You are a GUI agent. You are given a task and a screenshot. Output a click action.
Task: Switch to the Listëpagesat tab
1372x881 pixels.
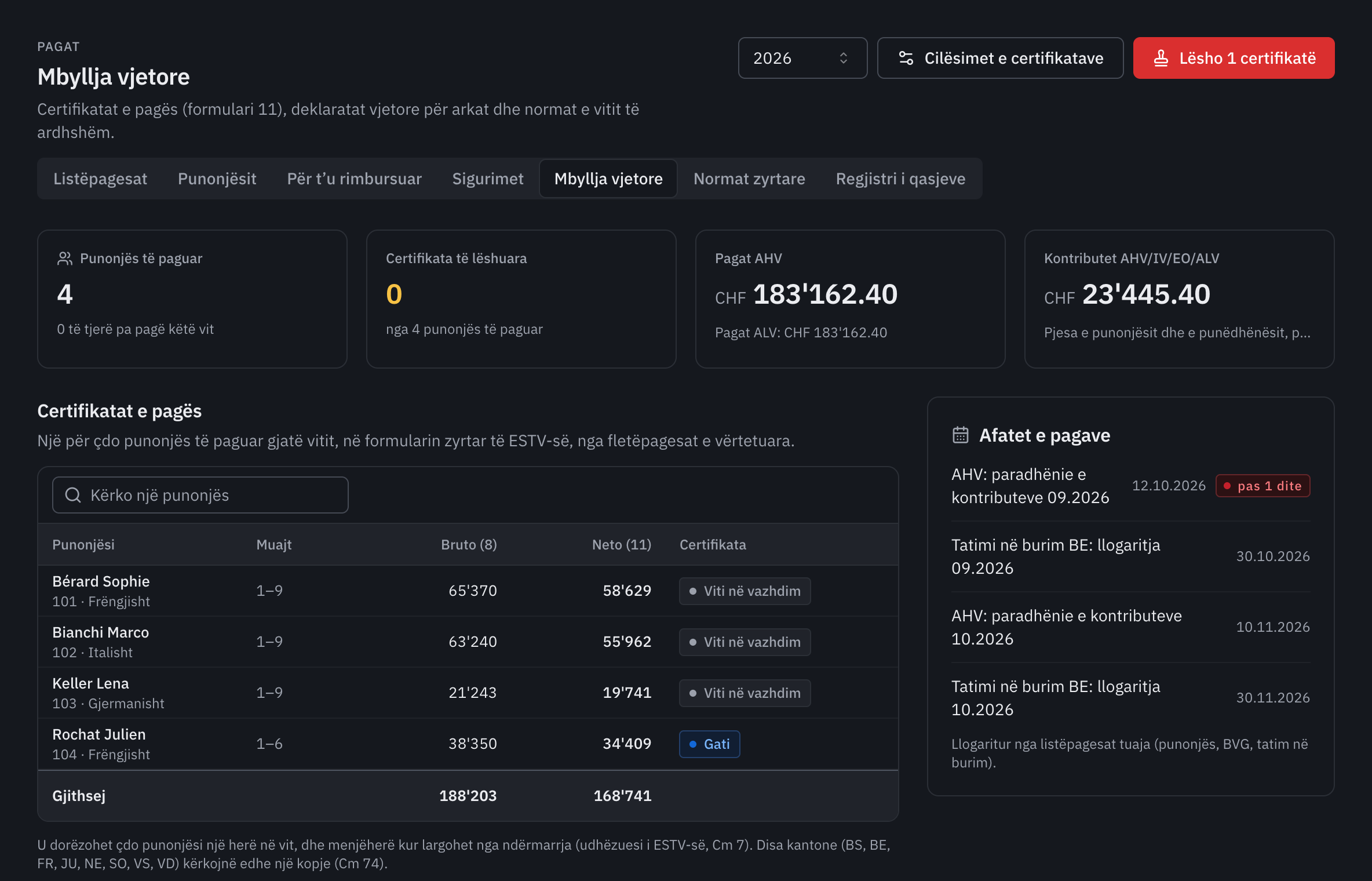pos(100,179)
